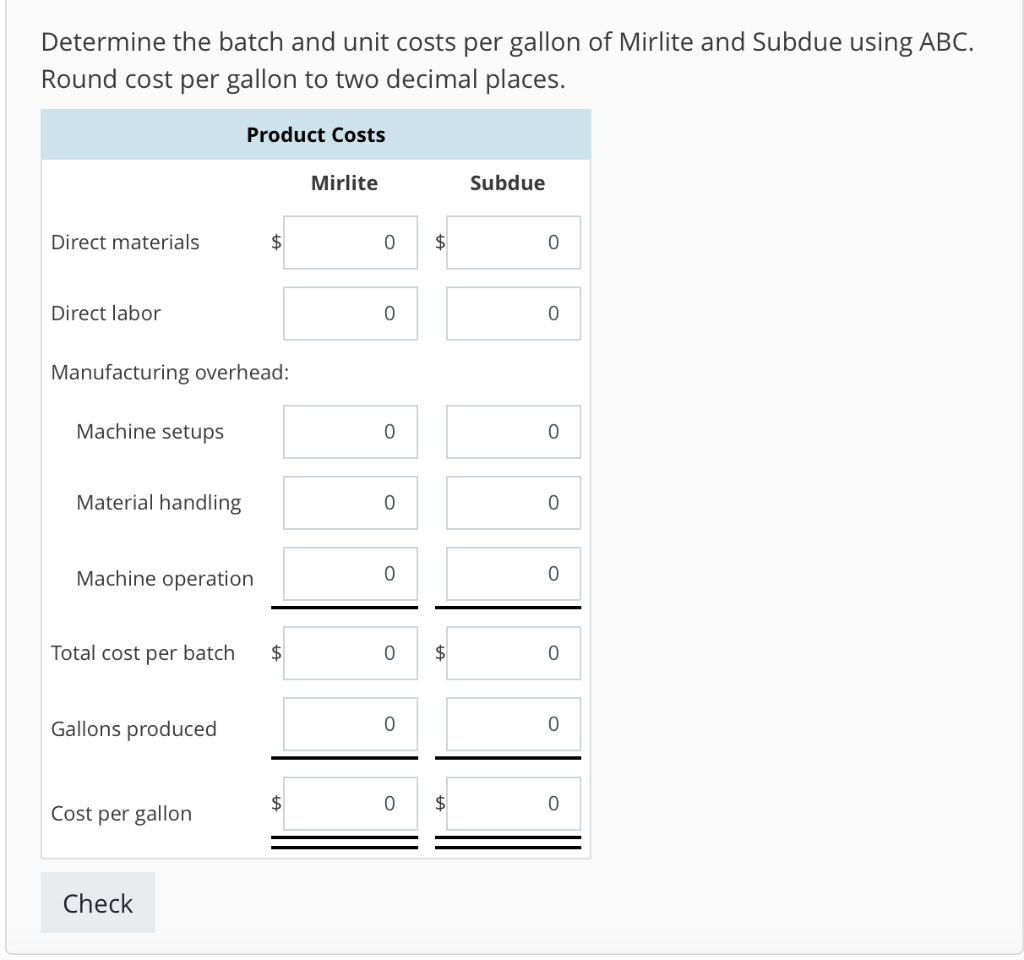Click the Subdue column heading
This screenshot has height=960, width=1024.
tap(507, 183)
